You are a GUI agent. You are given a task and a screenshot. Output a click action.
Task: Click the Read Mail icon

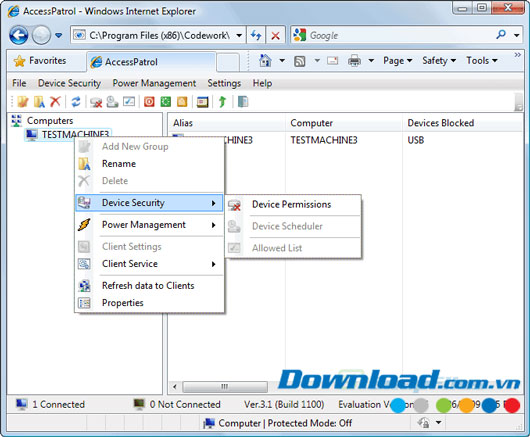point(333,61)
